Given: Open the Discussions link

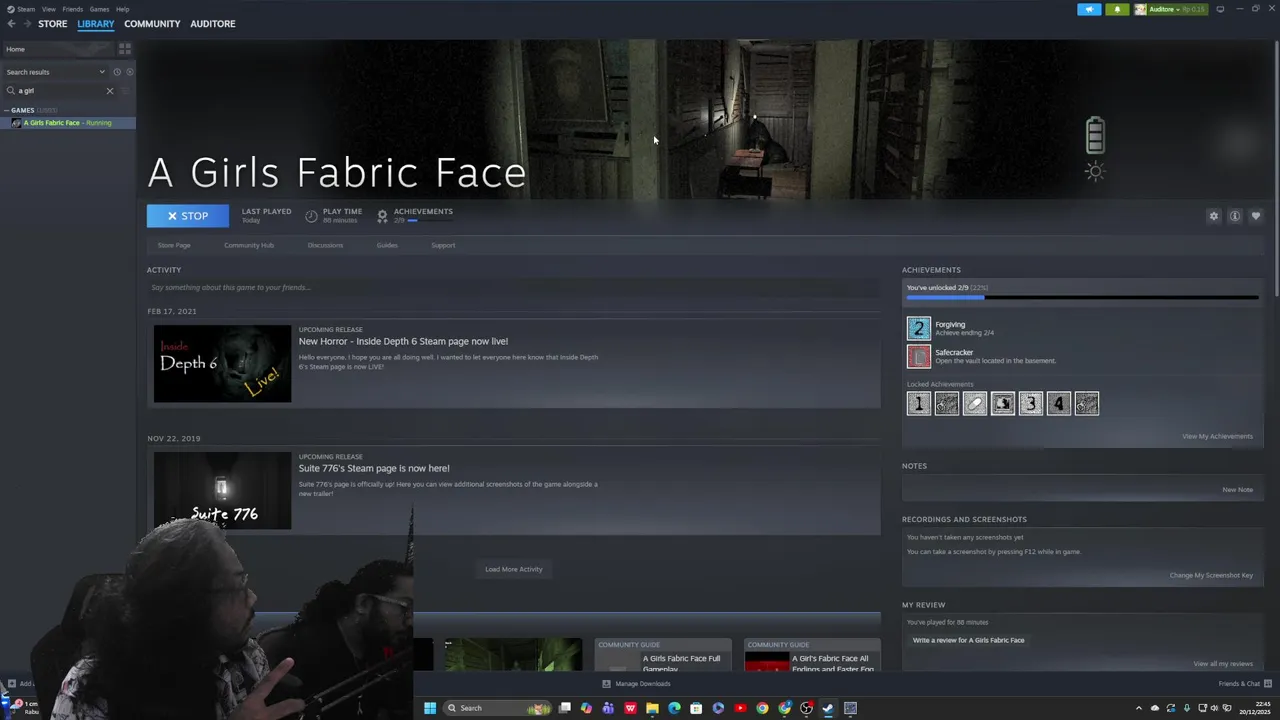Looking at the screenshot, I should point(325,245).
